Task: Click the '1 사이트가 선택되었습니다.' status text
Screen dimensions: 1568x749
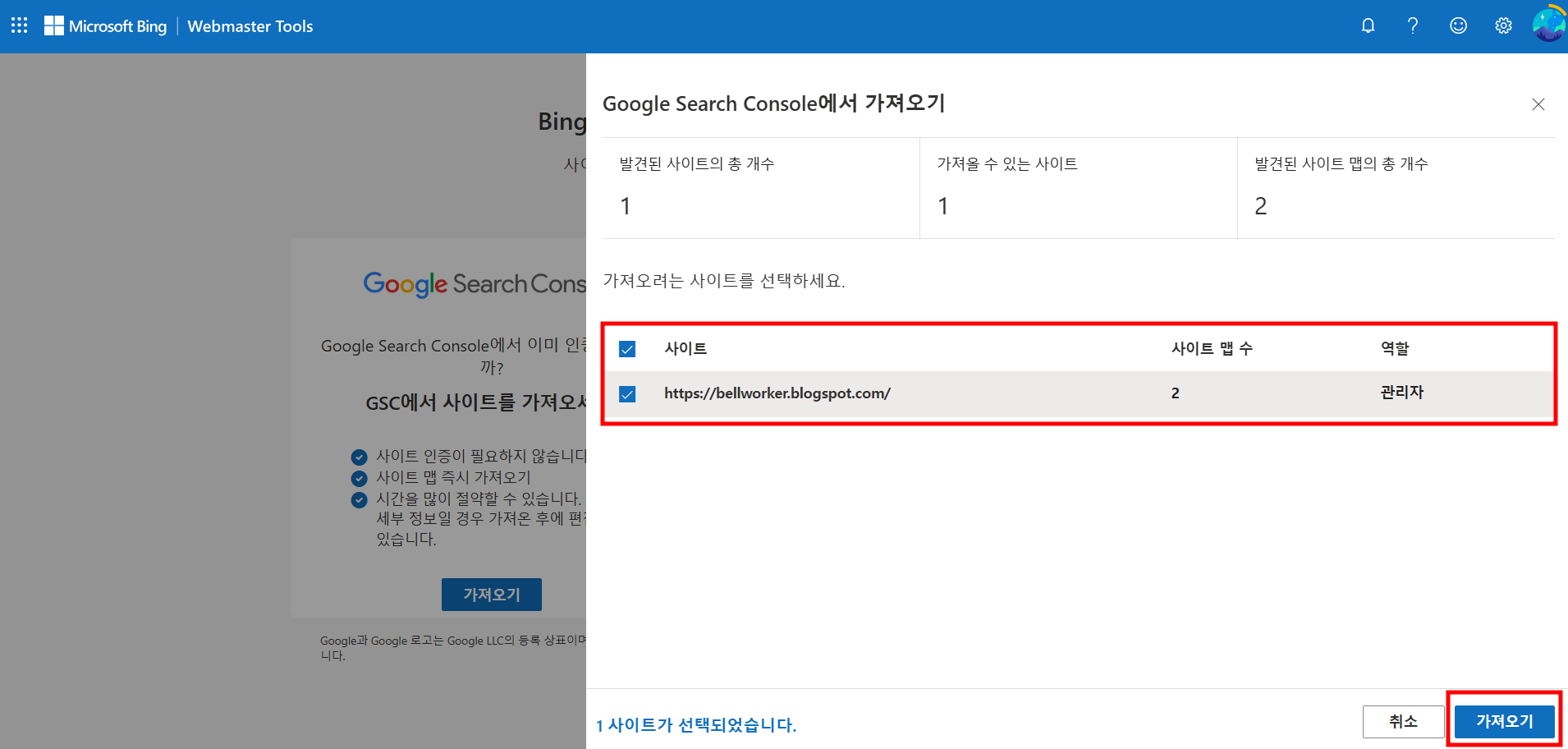Action: point(696,725)
